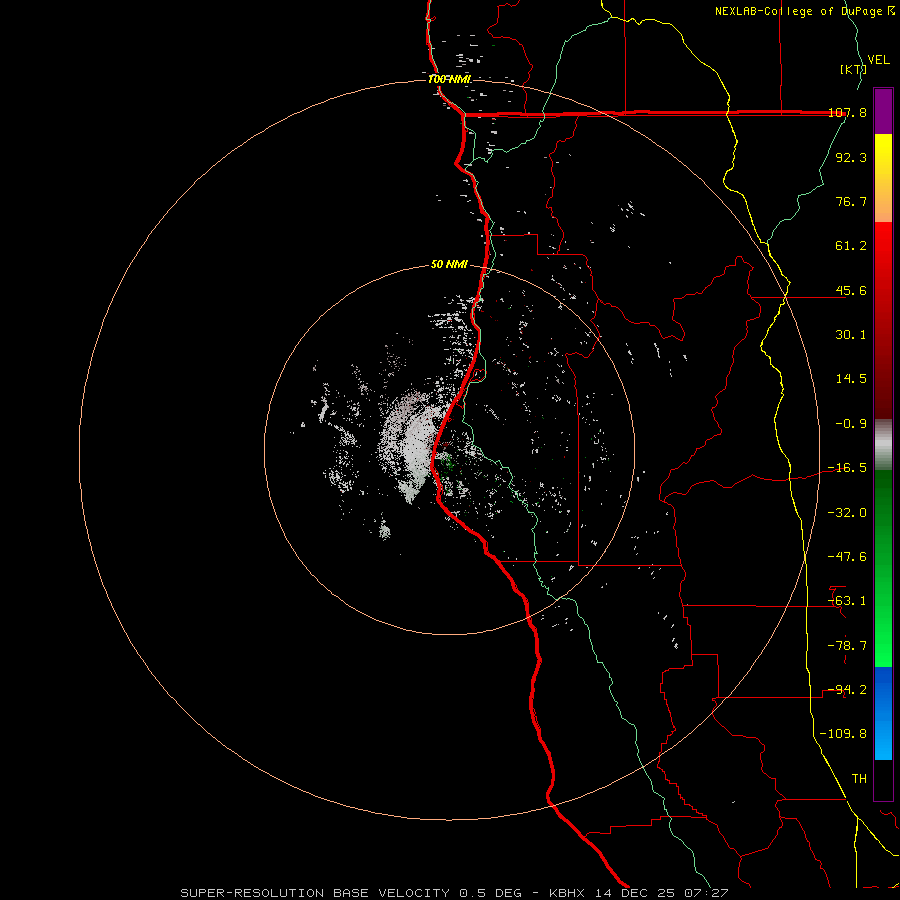Select the 30.1 scale value

click(x=851, y=335)
